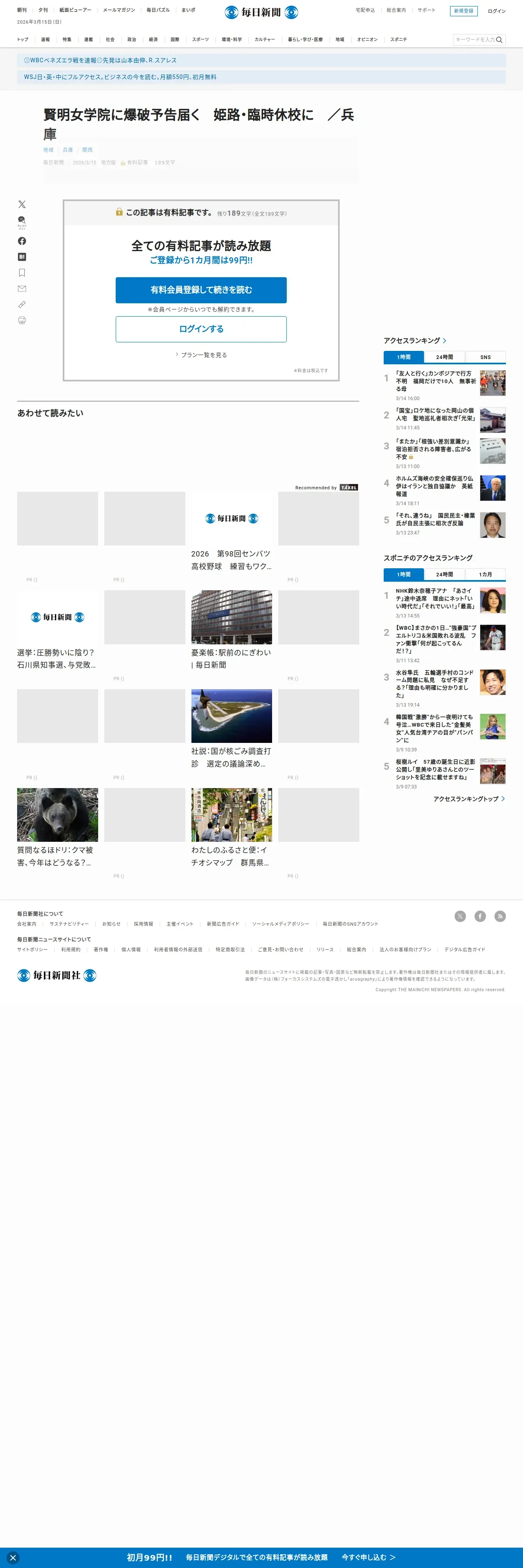
Task: Open the comment post icon in share sidebar
Action: point(22,222)
